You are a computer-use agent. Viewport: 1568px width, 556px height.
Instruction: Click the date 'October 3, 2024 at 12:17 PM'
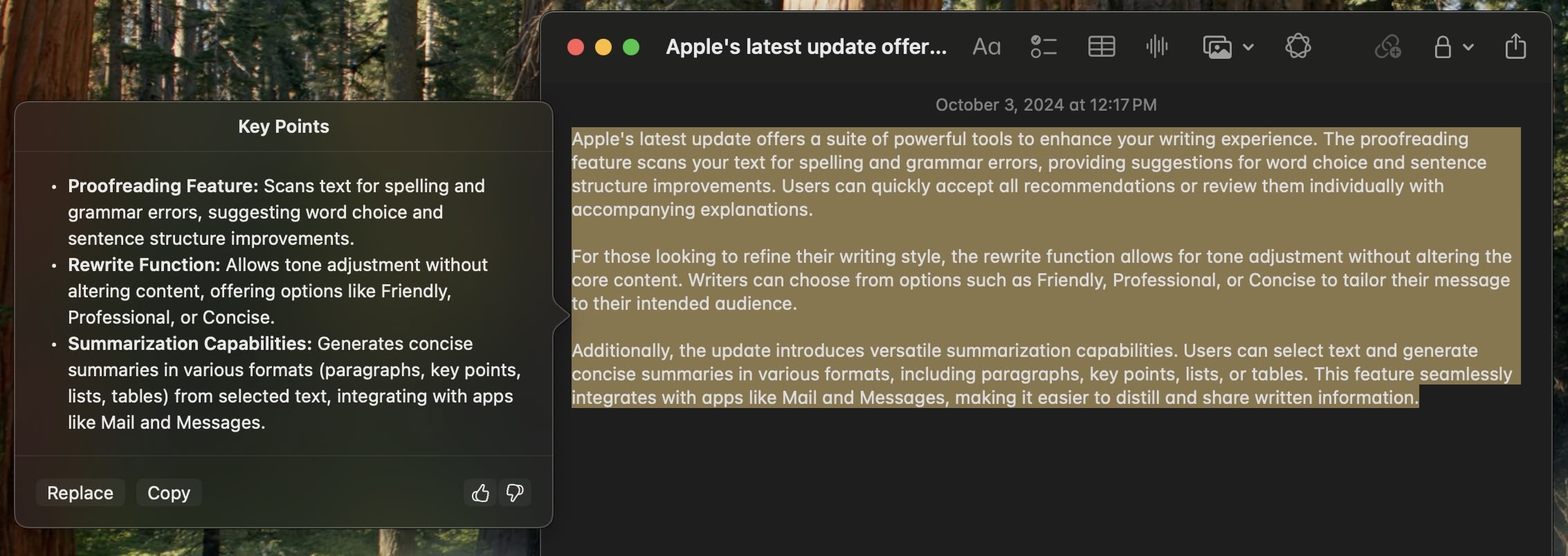pyautogui.click(x=1046, y=104)
